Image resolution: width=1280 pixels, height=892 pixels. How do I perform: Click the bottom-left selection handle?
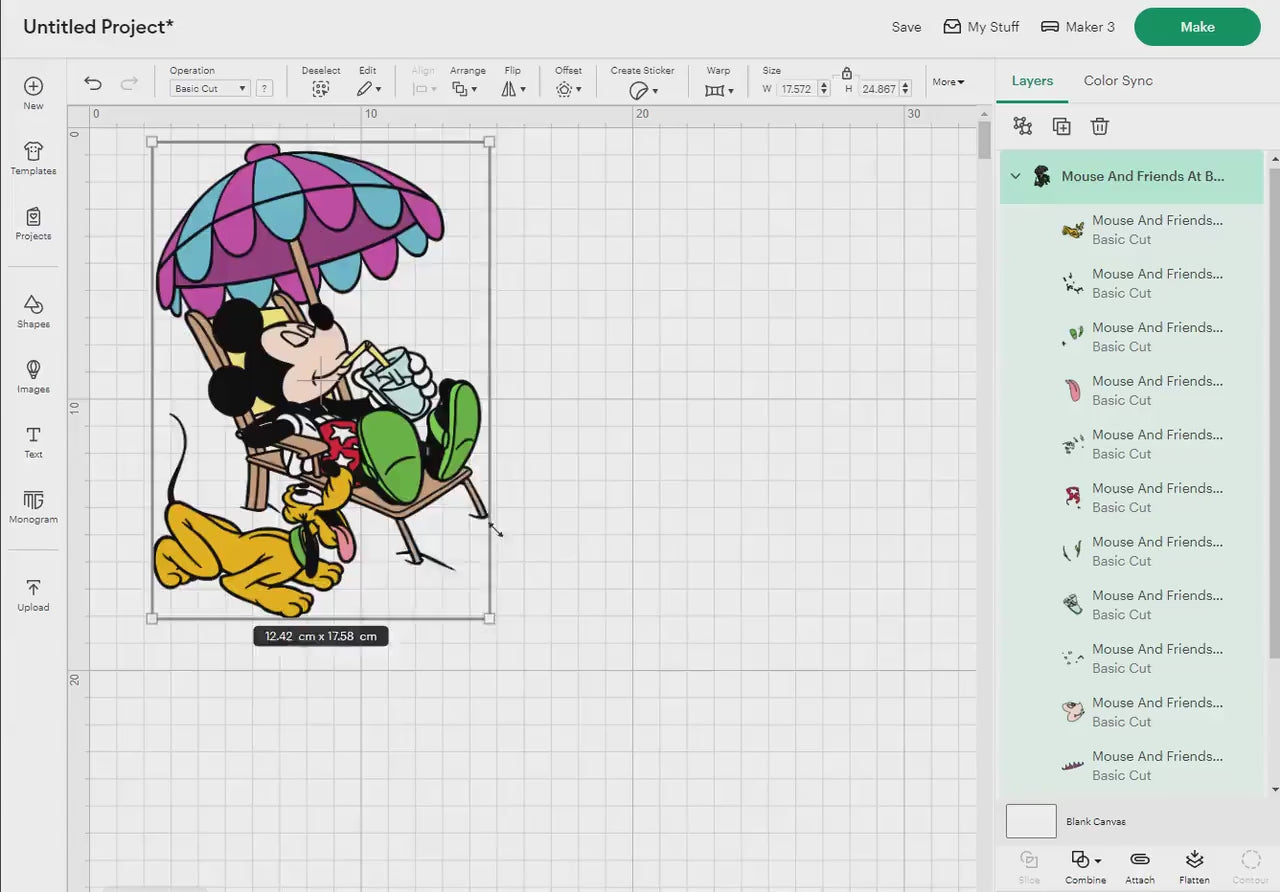pyautogui.click(x=152, y=619)
